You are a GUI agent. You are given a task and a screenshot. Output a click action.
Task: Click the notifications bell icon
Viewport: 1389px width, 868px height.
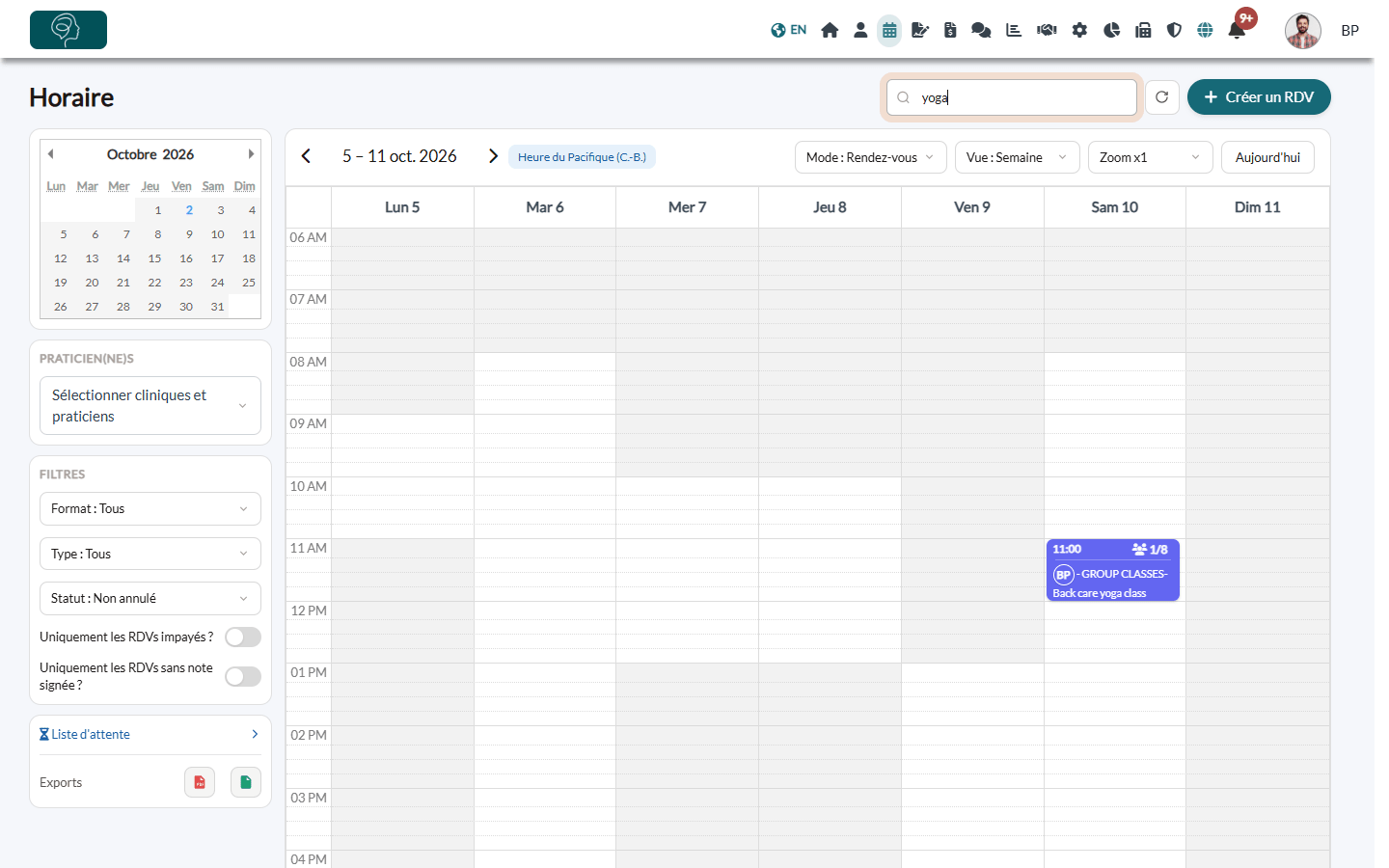coord(1237,30)
